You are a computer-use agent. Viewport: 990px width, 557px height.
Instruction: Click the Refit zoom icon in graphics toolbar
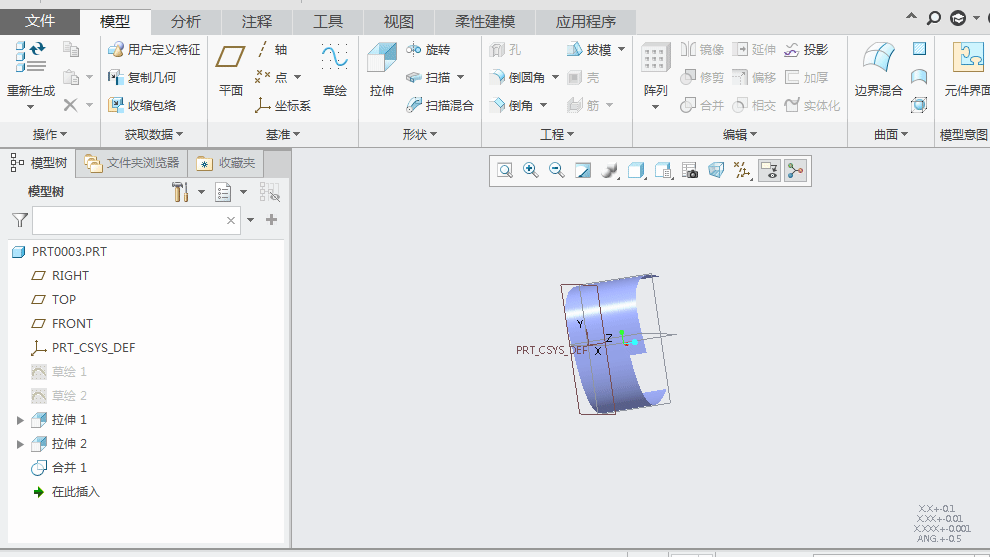point(504,171)
